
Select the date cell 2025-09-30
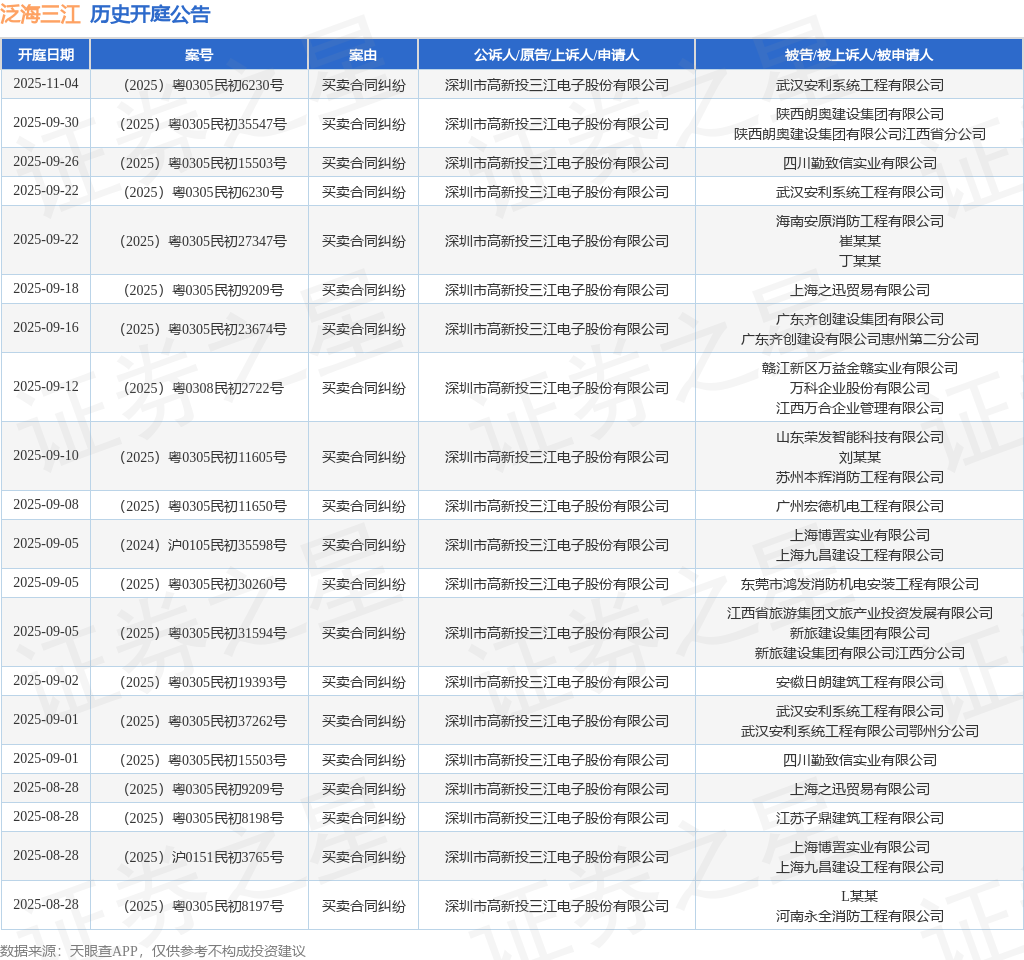(x=46, y=123)
